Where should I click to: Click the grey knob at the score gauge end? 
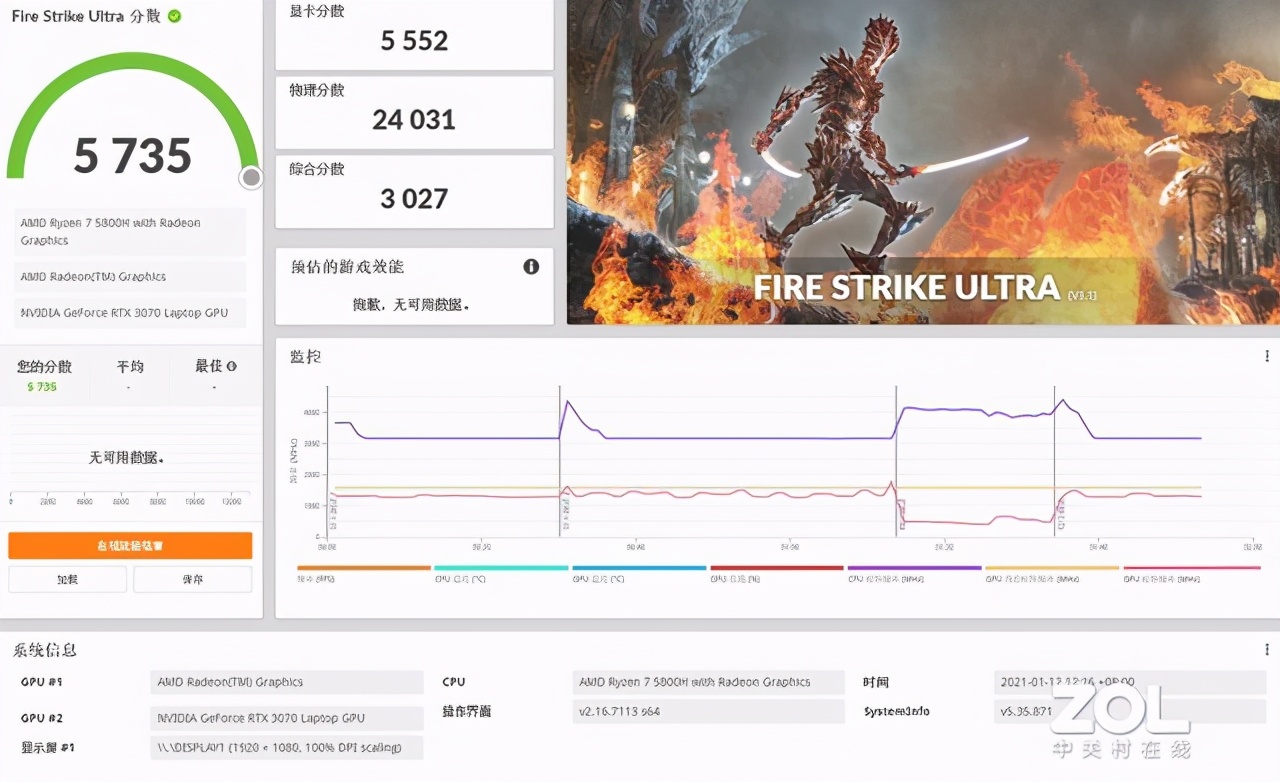pyautogui.click(x=251, y=178)
